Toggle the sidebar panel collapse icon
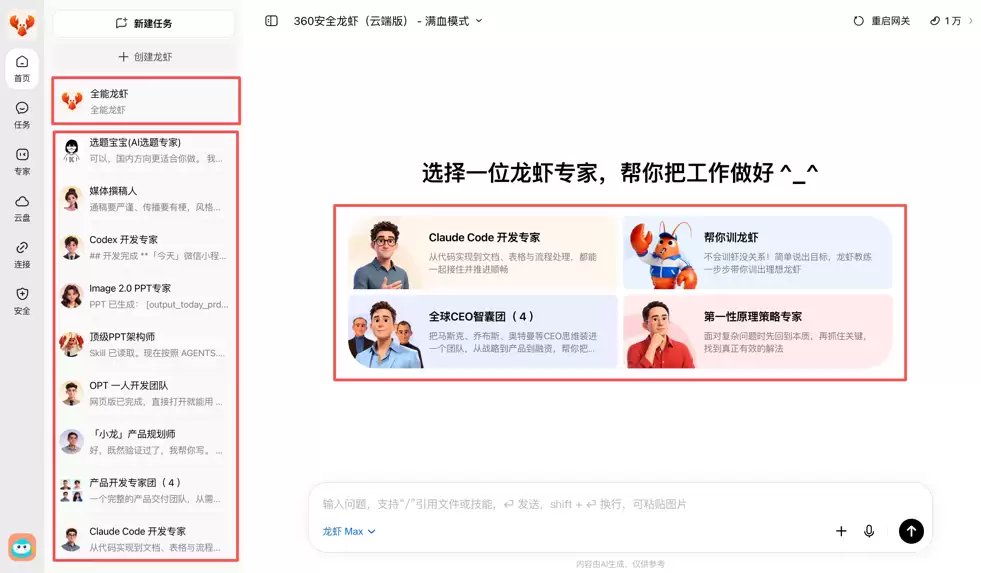Viewport: 981px width, 573px height. click(x=271, y=21)
